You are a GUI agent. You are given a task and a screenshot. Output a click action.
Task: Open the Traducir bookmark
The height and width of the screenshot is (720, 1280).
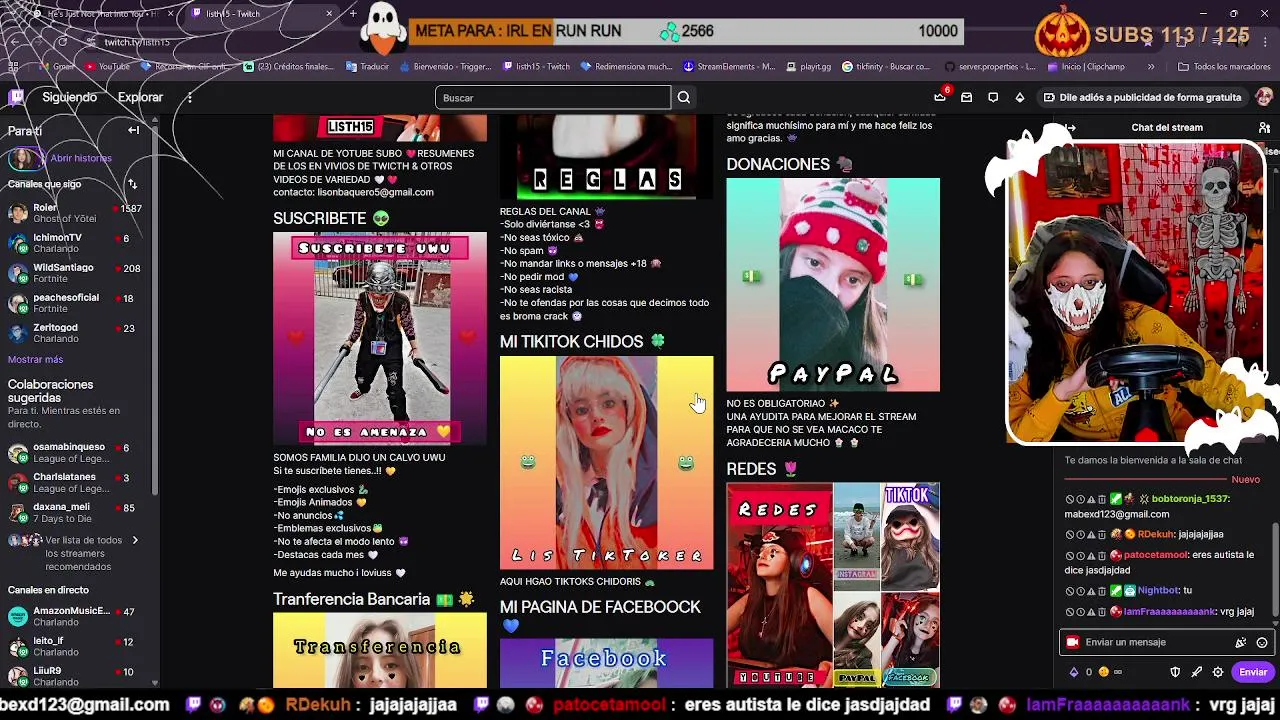367,67
